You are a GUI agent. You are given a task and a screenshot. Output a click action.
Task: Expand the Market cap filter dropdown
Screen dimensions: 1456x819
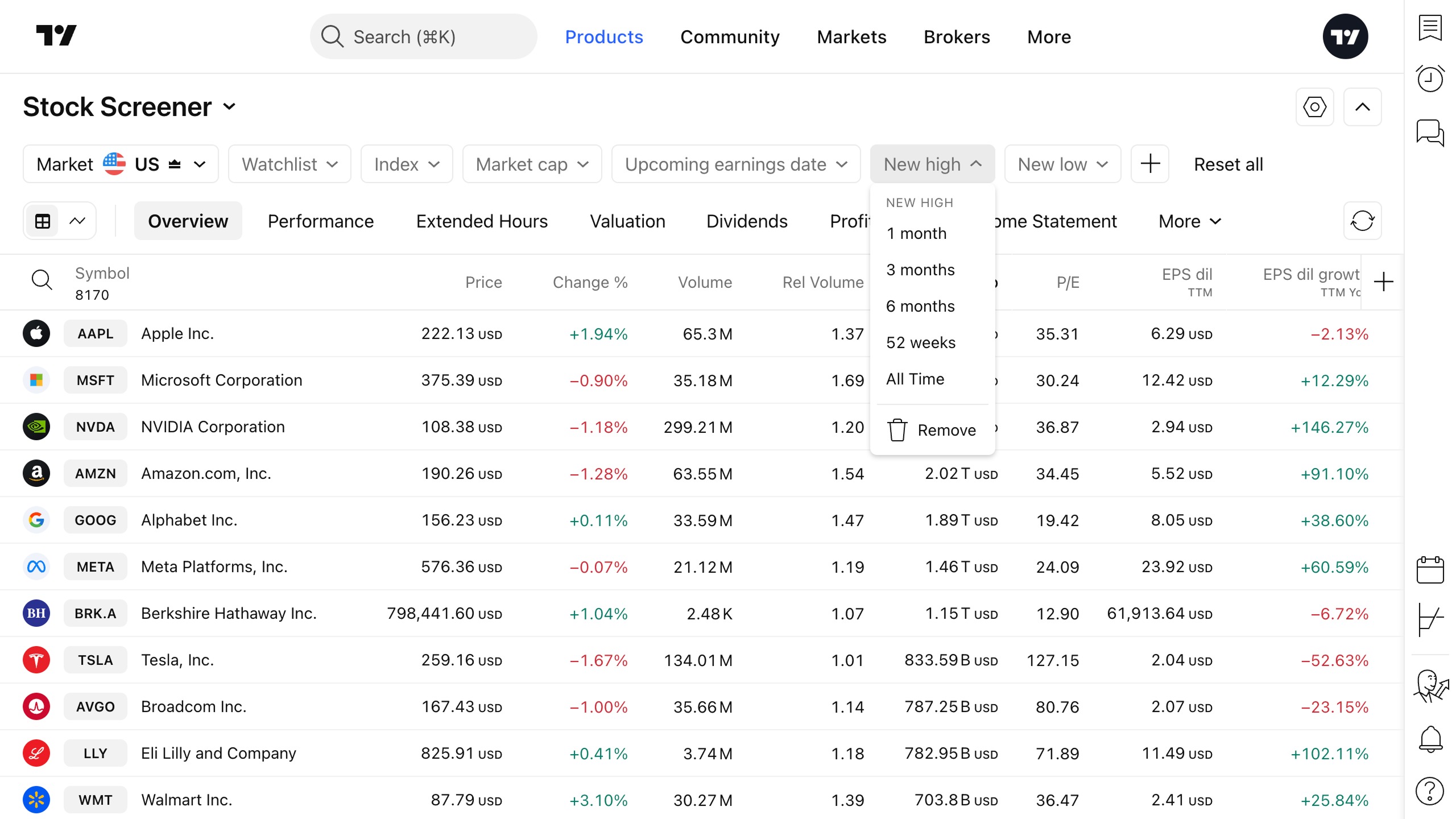coord(532,164)
